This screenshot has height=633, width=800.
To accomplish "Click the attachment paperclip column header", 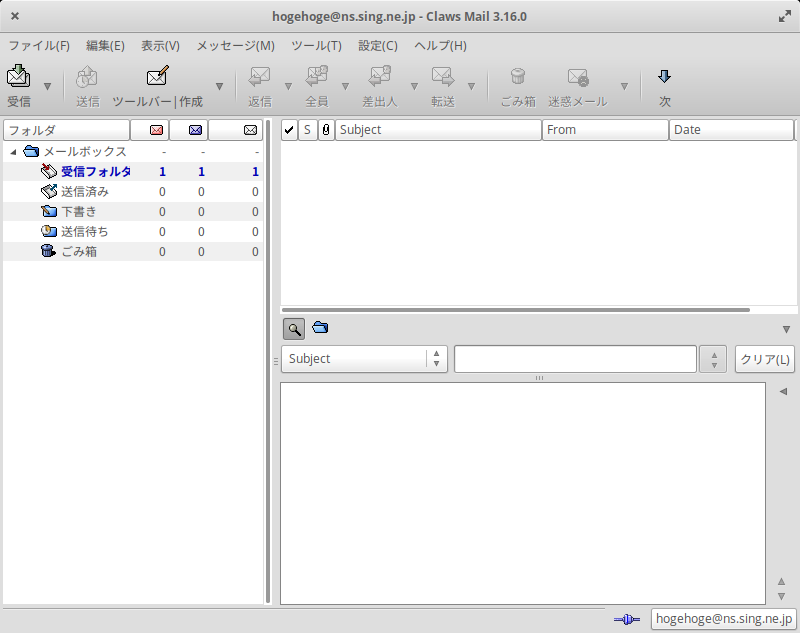I will pyautogui.click(x=326, y=130).
